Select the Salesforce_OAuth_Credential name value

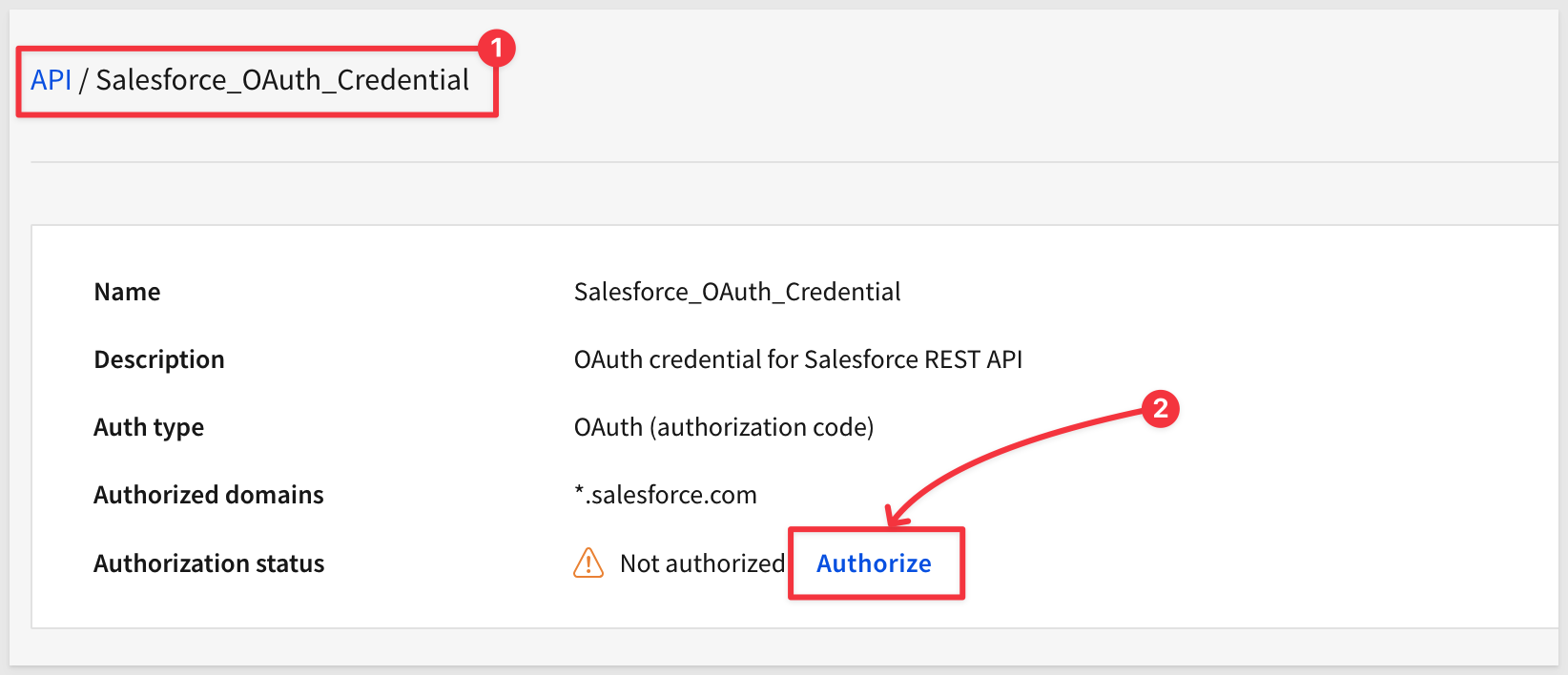tap(736, 292)
